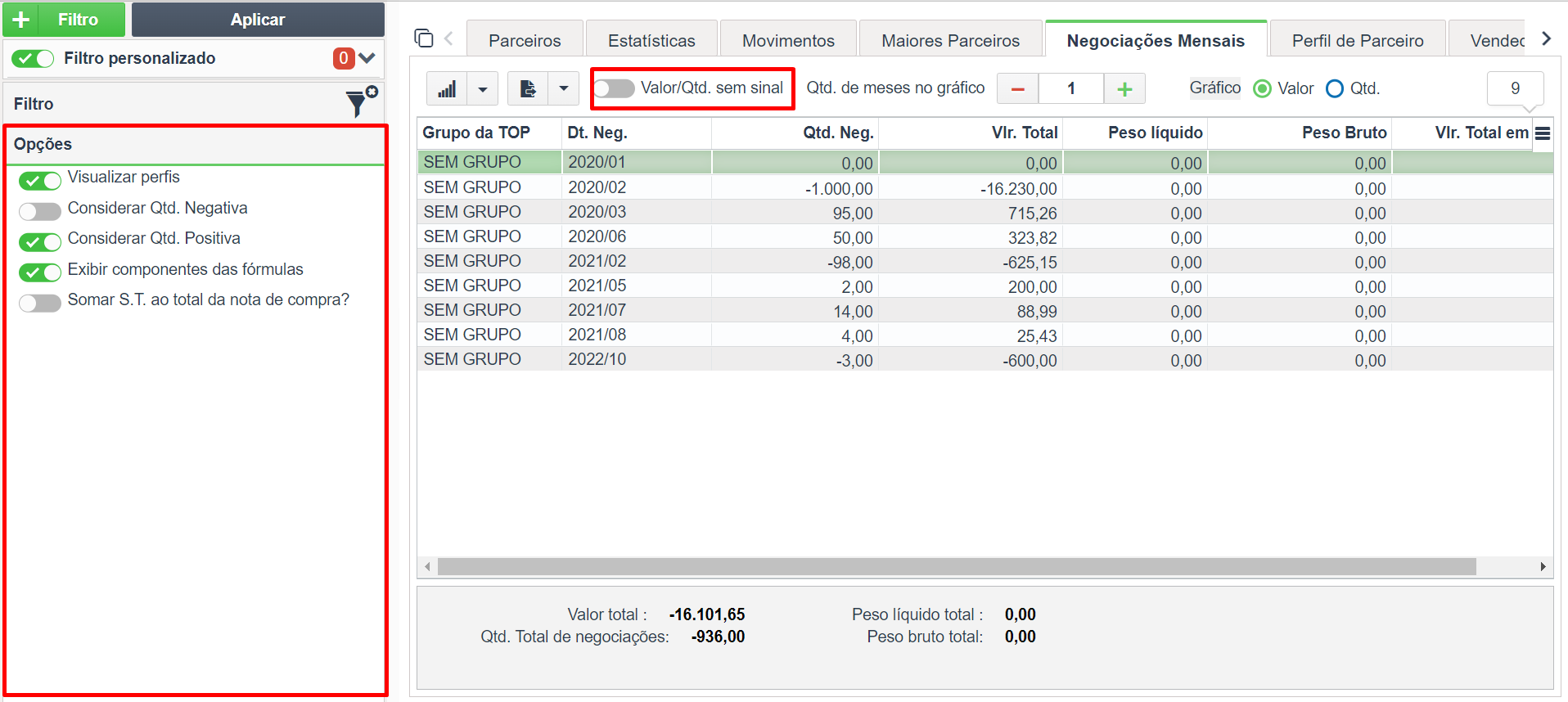Select the row dated 2020/01

[x=985, y=162]
